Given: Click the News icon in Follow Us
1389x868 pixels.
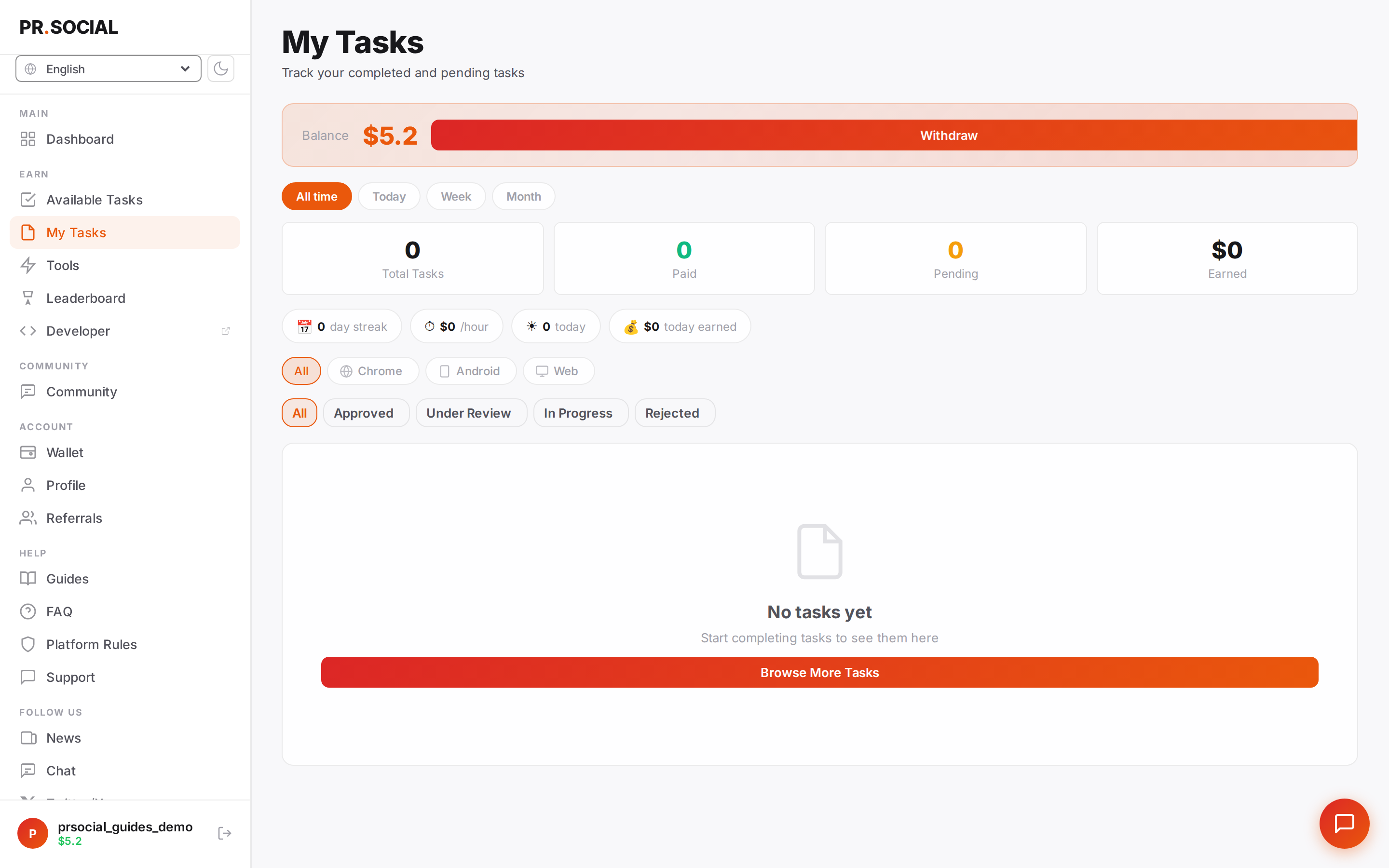Looking at the screenshot, I should point(27,738).
